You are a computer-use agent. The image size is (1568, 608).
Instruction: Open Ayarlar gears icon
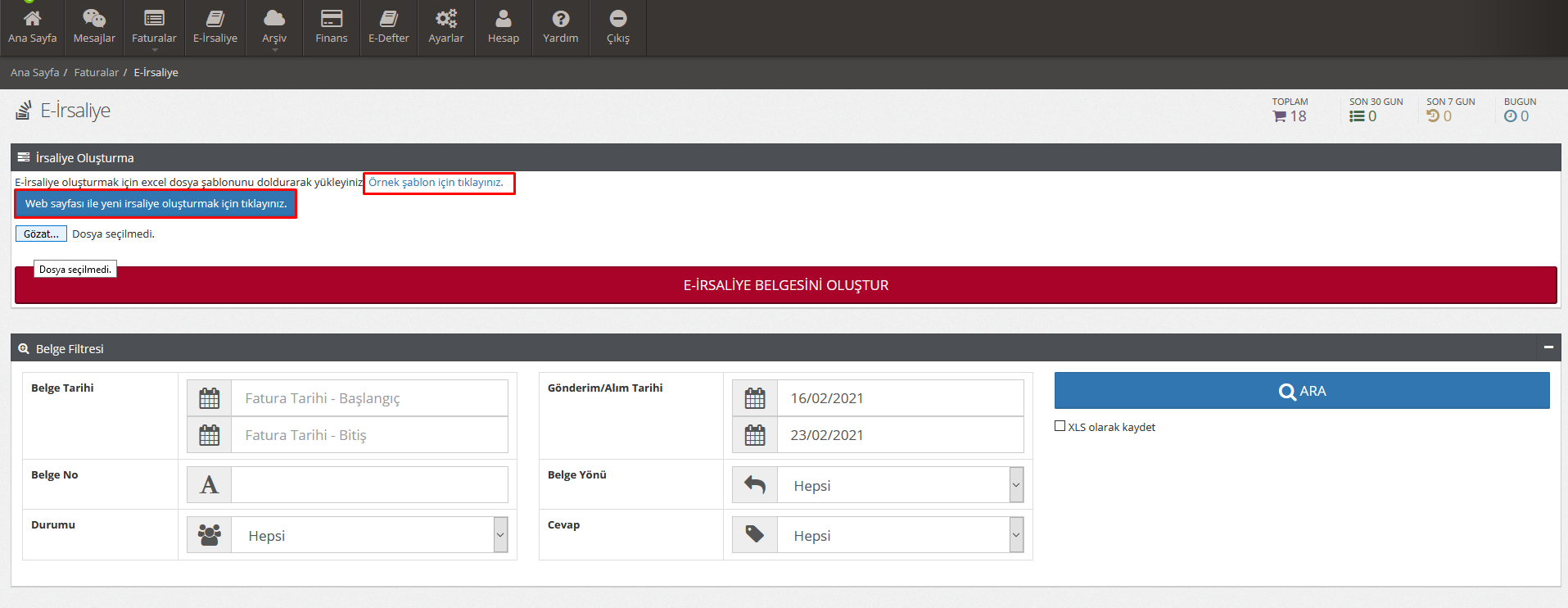point(445,19)
